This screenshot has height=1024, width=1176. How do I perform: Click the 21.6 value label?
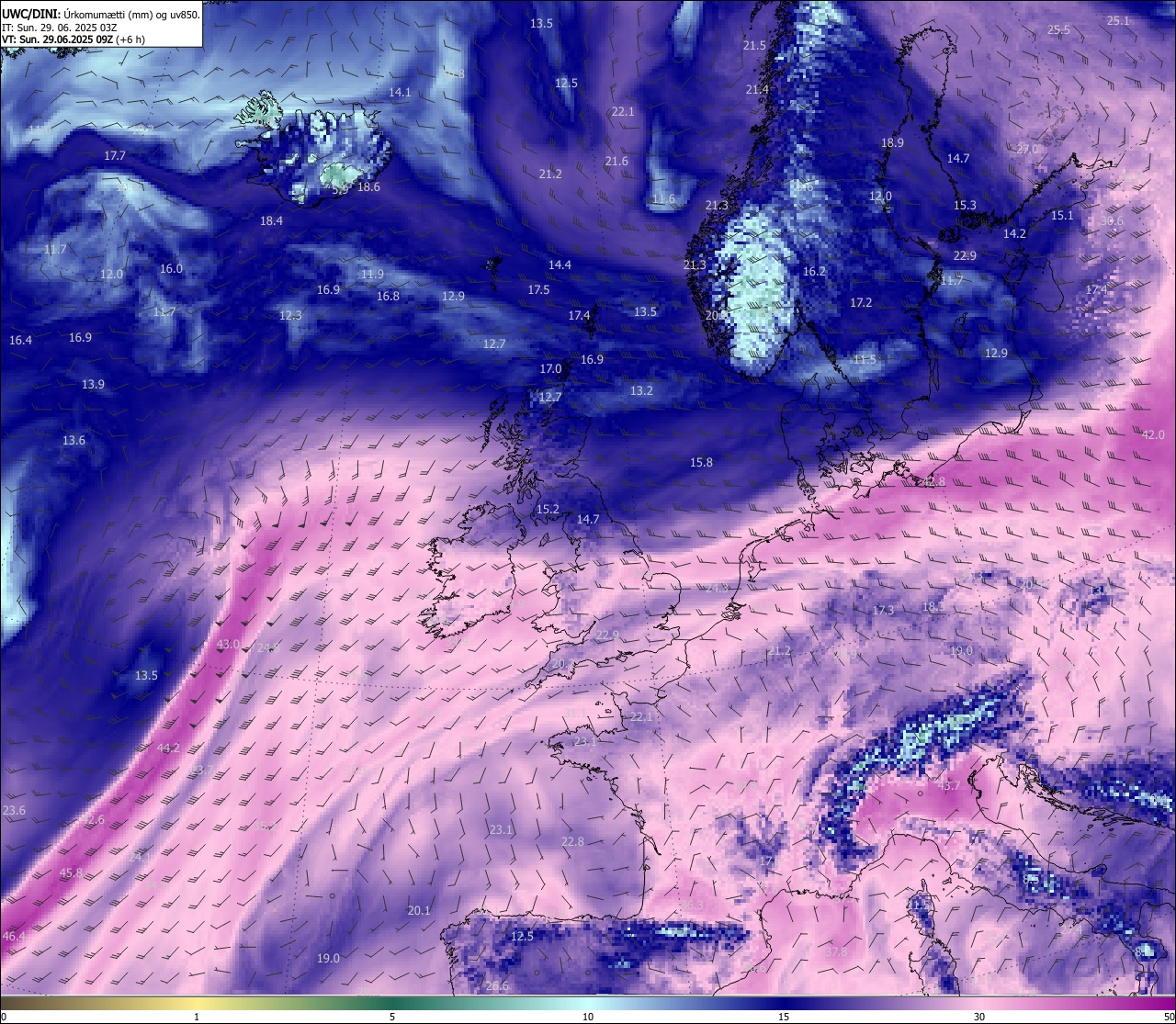[x=616, y=161]
